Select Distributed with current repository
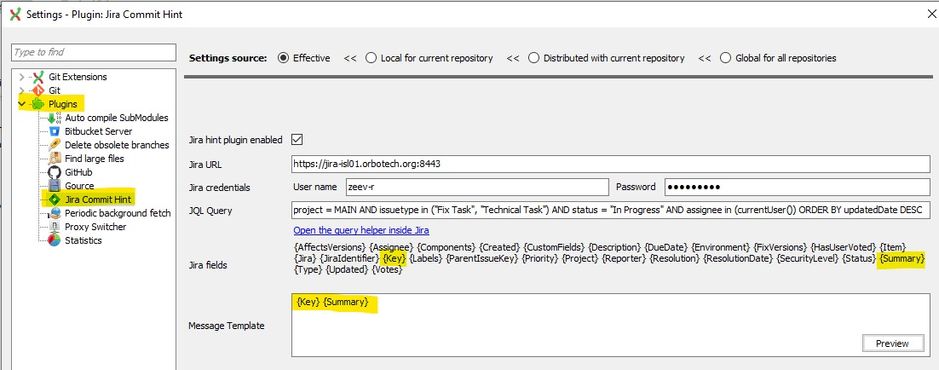Screen dimensions: 939x370 point(534,58)
